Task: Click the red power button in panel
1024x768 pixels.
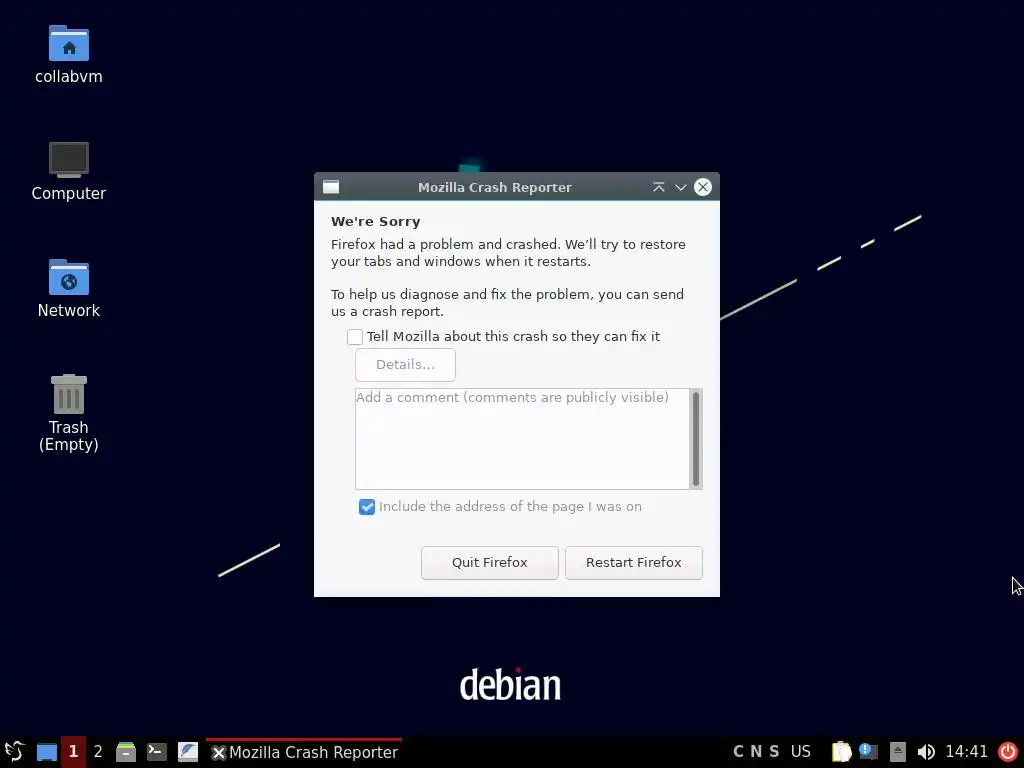Action: click(1008, 752)
